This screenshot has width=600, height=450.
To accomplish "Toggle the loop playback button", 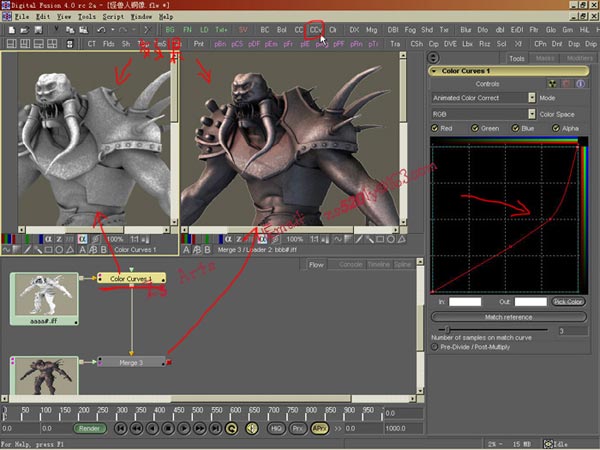I will coord(231,429).
